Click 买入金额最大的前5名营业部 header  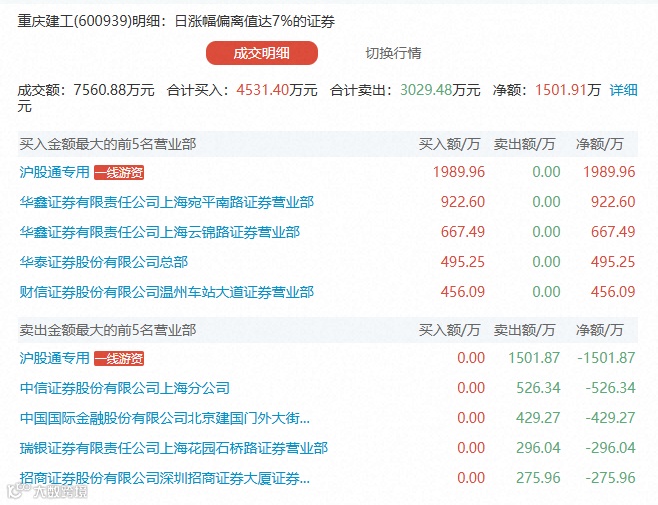point(108,144)
